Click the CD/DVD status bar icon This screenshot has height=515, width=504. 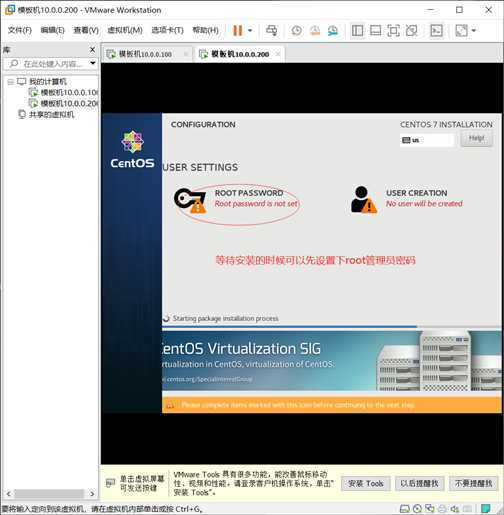coord(417,509)
